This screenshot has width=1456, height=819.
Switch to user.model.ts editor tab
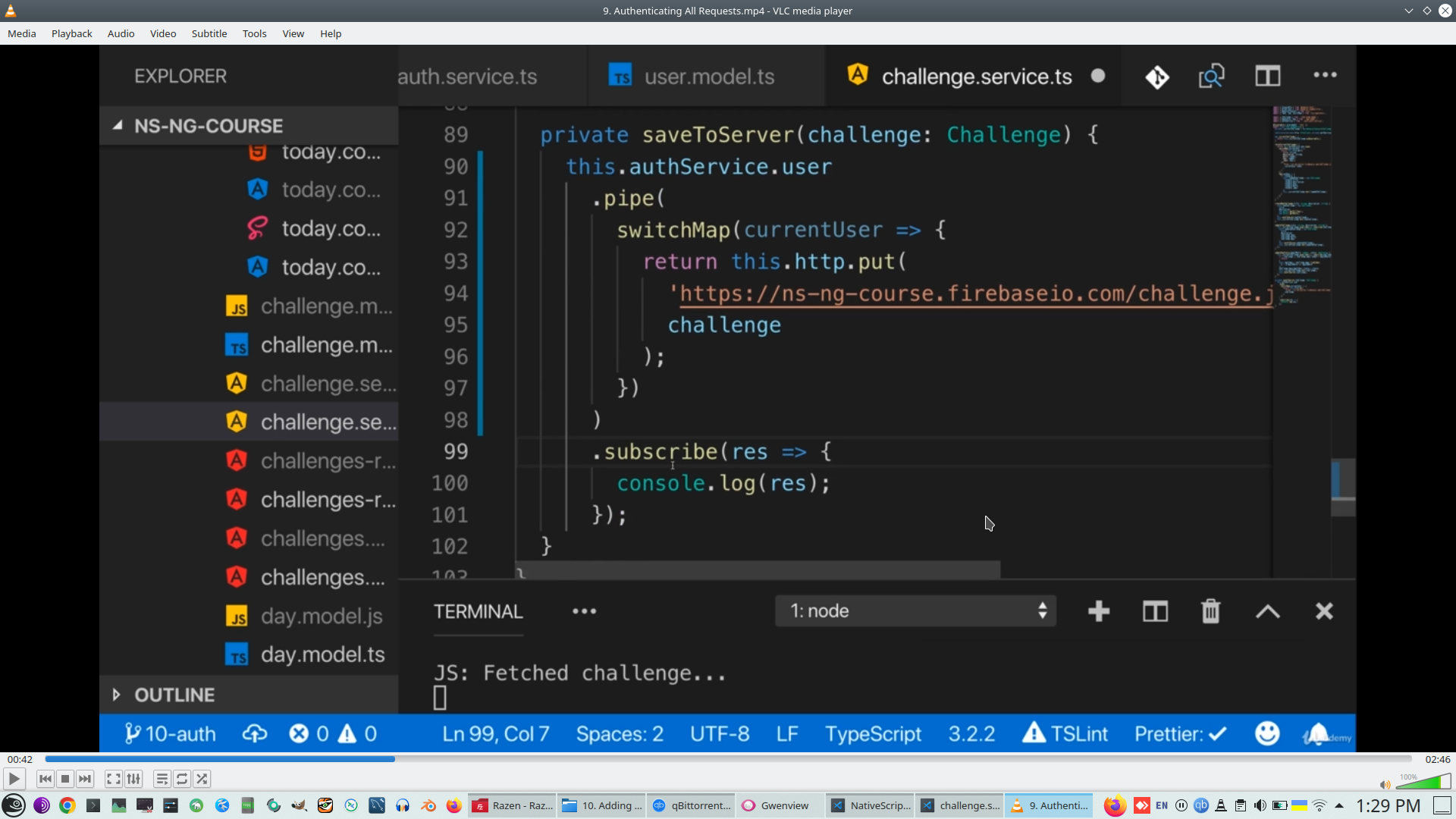(x=708, y=77)
